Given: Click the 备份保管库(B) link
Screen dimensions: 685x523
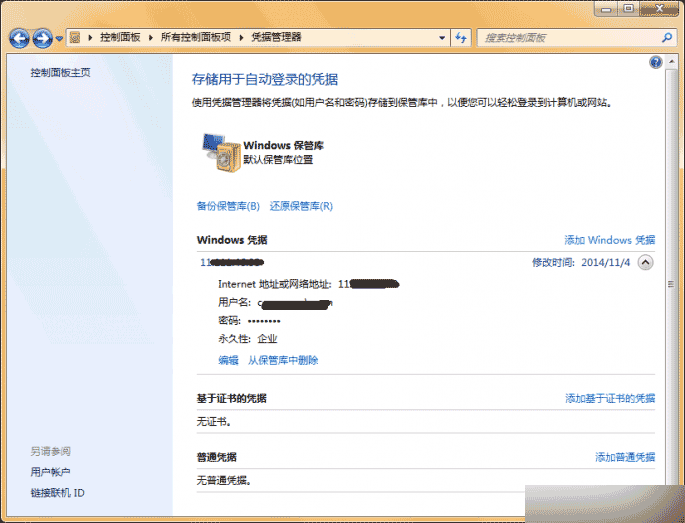Looking at the screenshot, I should click(x=228, y=206).
